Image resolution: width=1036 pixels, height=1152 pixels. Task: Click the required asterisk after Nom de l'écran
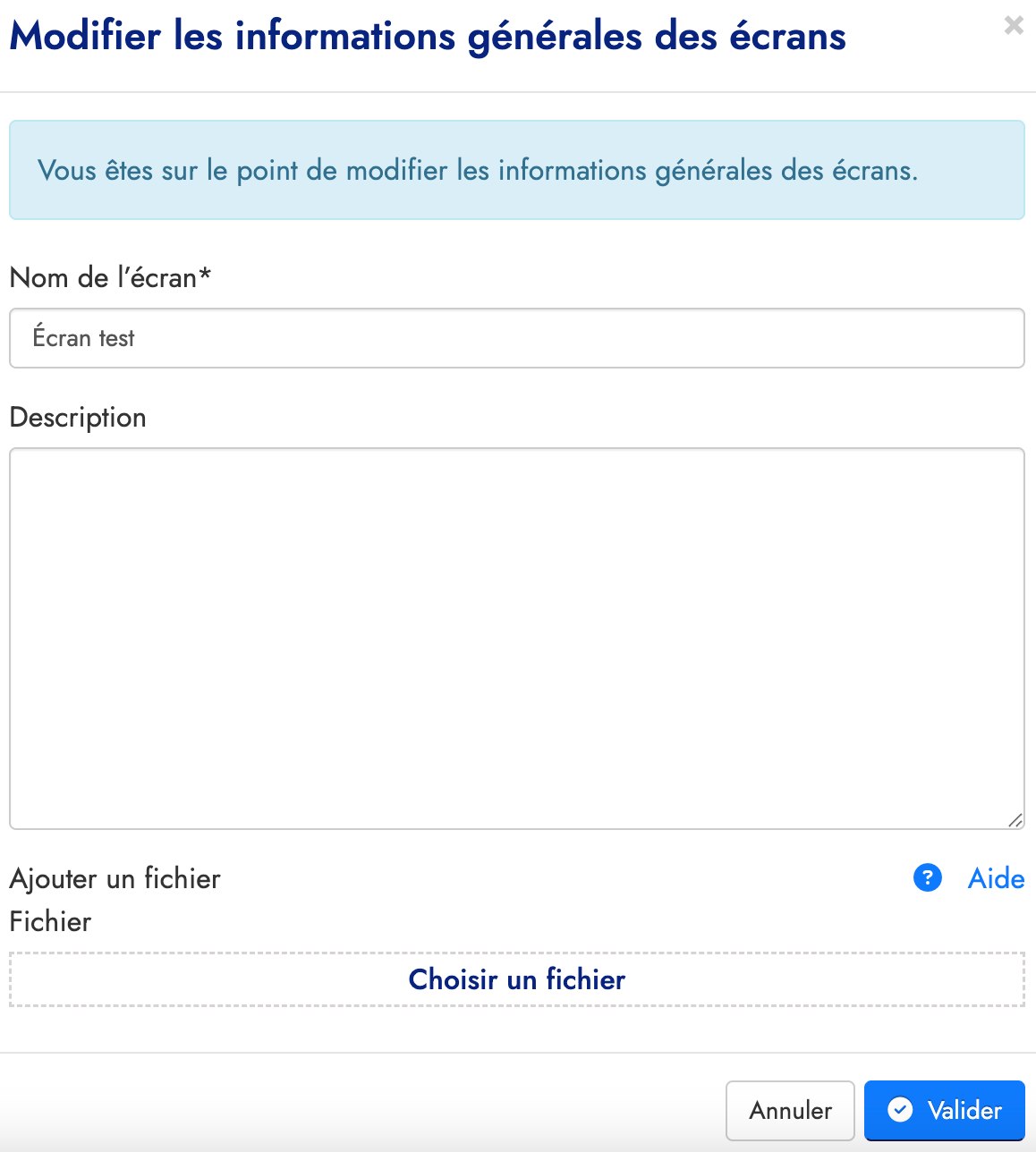pos(205,275)
